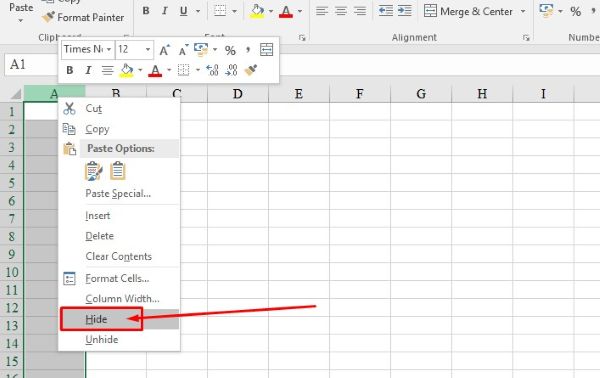This screenshot has width=600, height=378.
Task: Click Format Painter in the ribbon Clipboard group
Action: click(83, 17)
